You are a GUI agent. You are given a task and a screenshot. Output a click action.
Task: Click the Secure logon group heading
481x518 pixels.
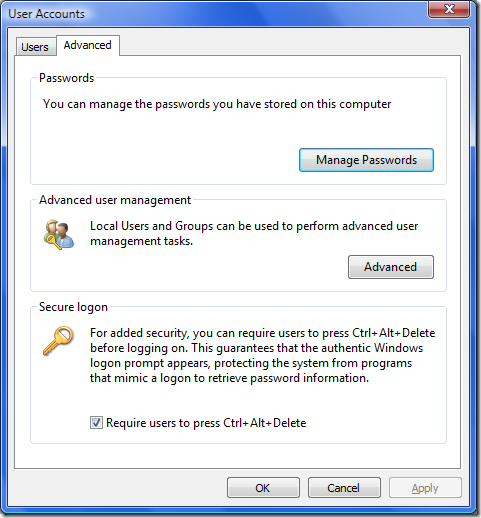click(x=73, y=307)
